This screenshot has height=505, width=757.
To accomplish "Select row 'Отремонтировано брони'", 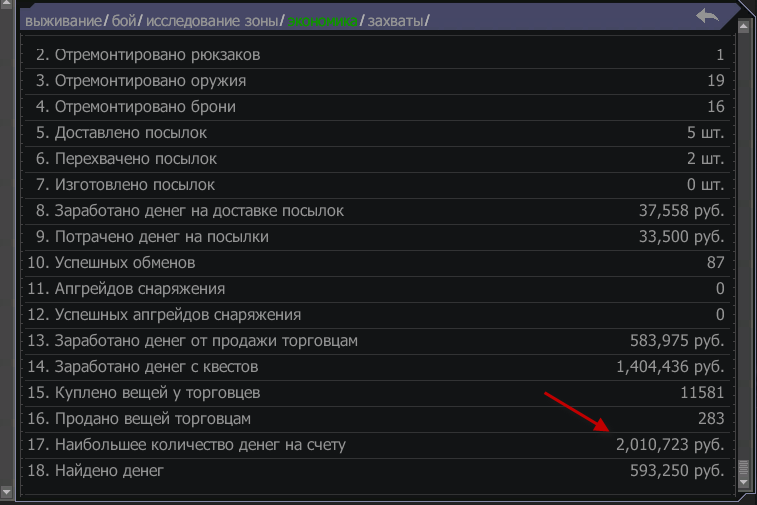I will pyautogui.click(x=379, y=107).
